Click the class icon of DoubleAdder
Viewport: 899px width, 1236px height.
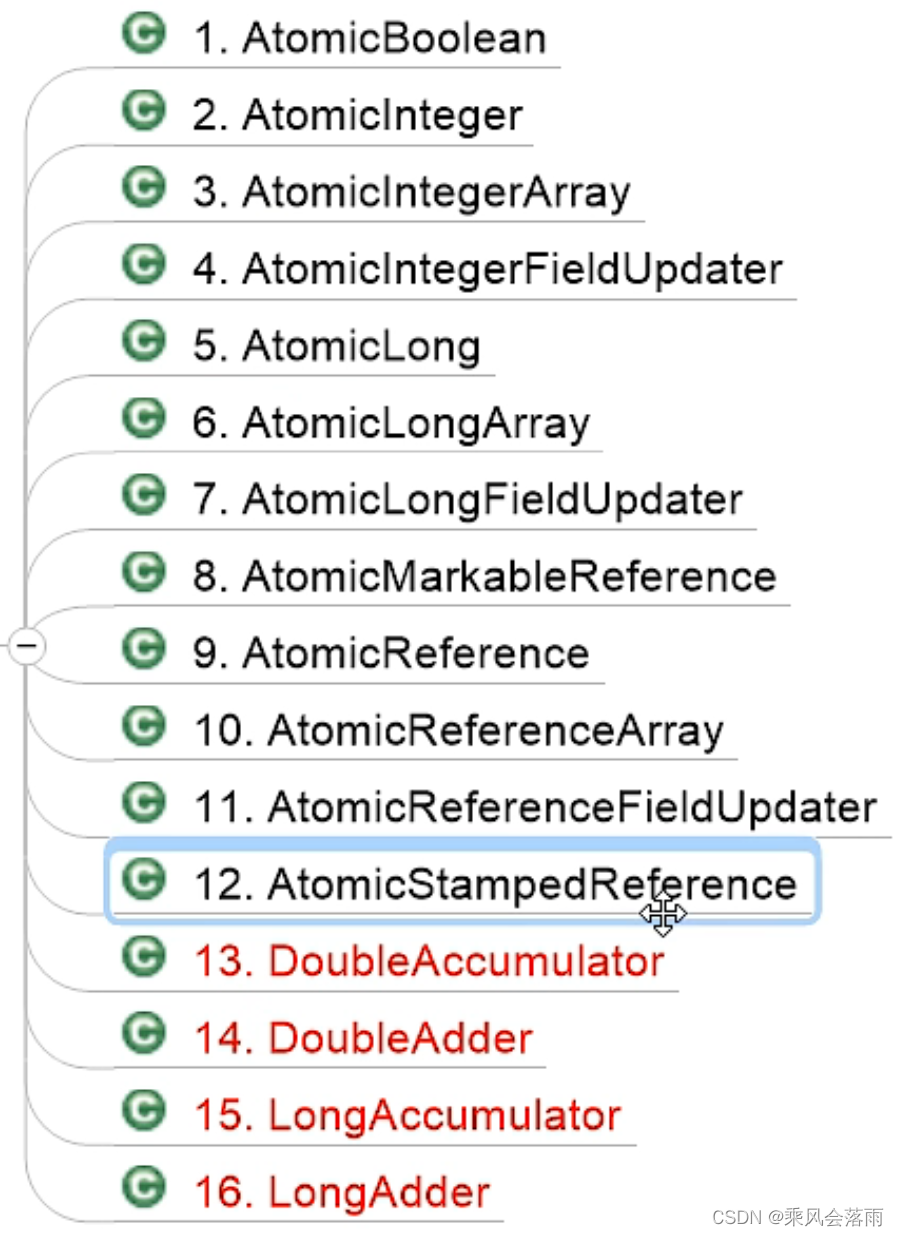(143, 1035)
